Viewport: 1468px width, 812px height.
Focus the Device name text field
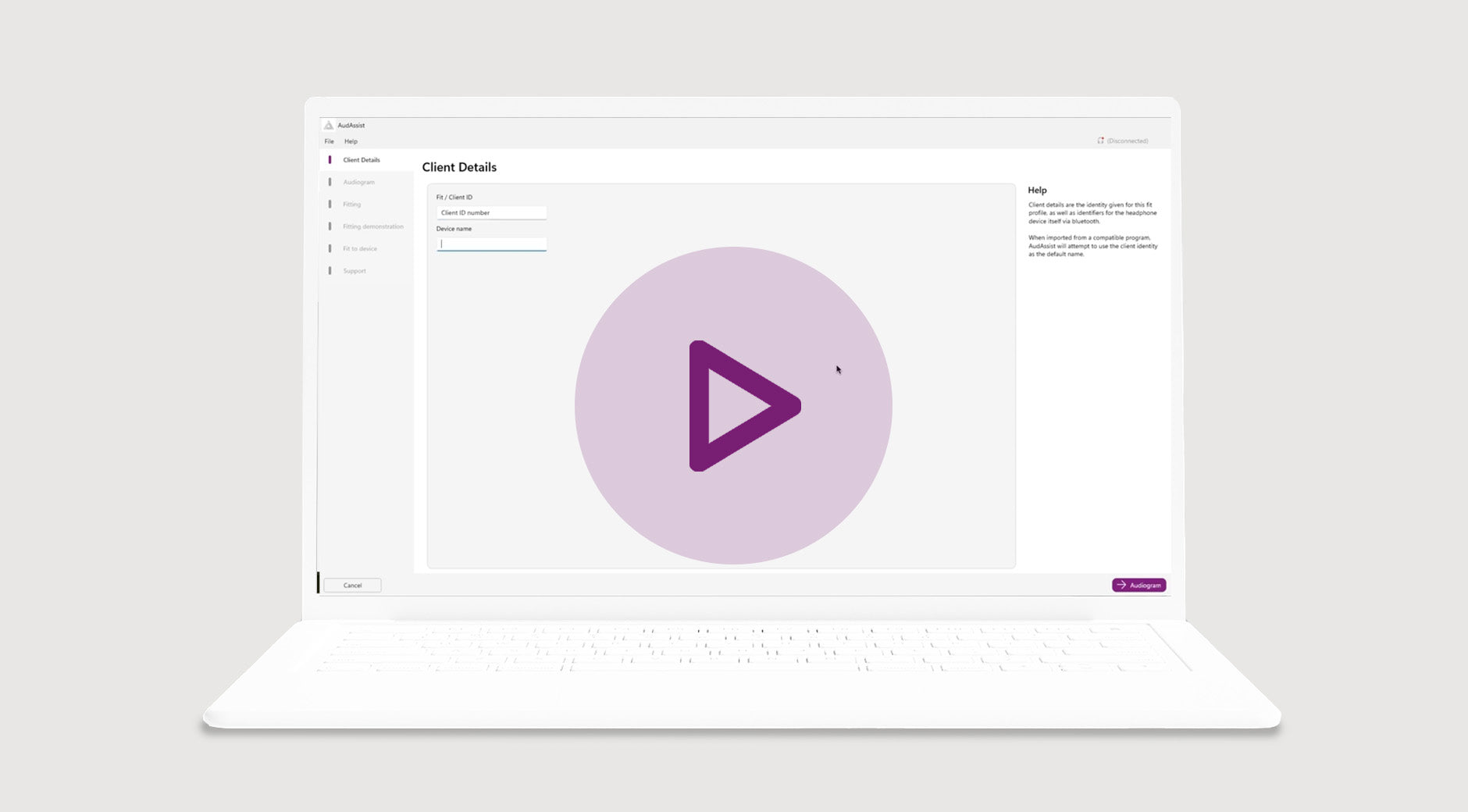click(491, 244)
